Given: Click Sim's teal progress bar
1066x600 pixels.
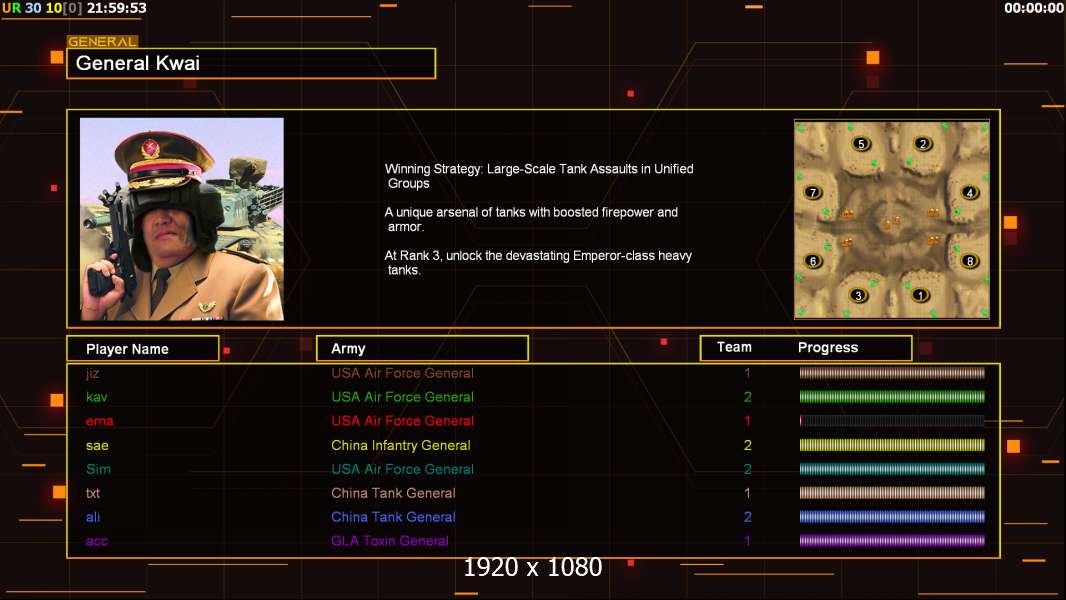Looking at the screenshot, I should [x=892, y=469].
